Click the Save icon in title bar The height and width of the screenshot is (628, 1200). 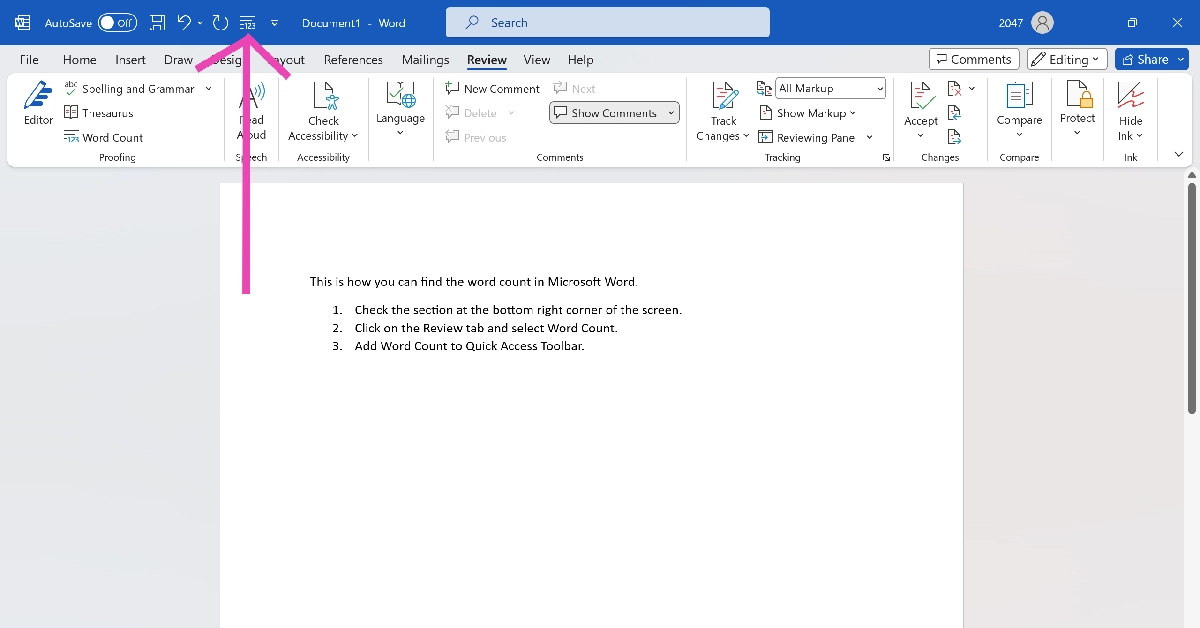(157, 22)
